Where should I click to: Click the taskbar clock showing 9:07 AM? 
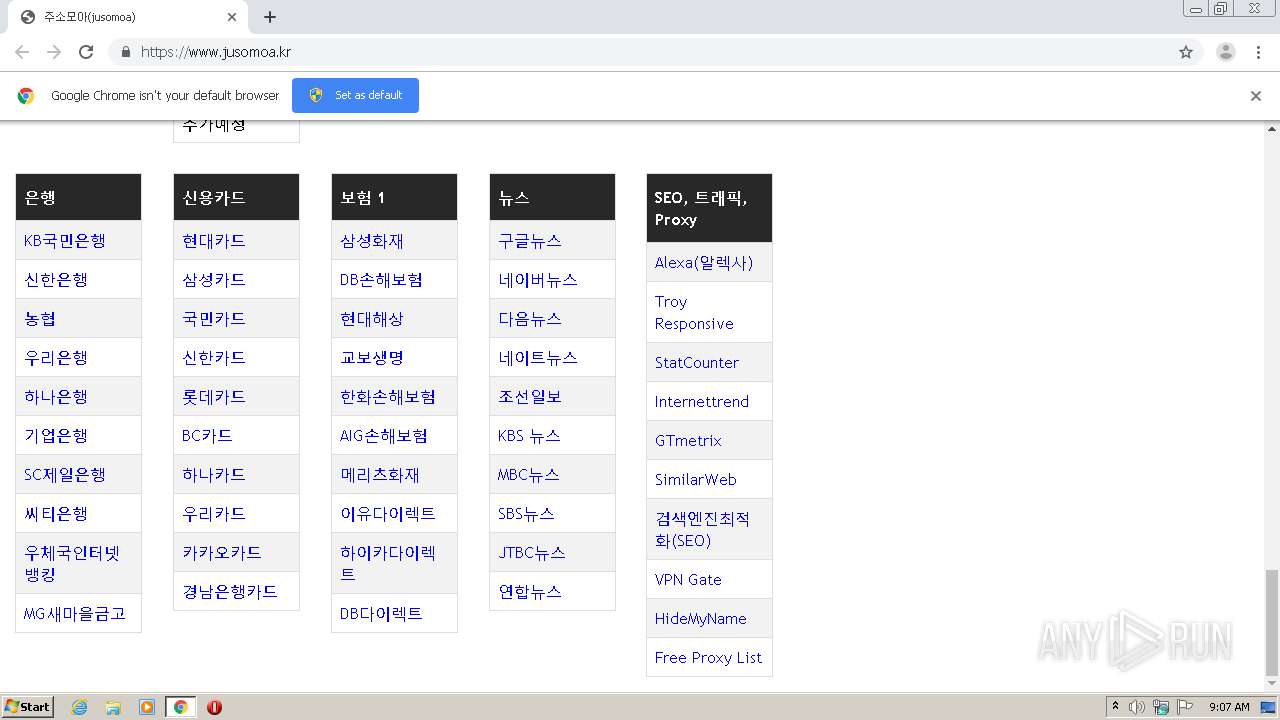point(1229,707)
